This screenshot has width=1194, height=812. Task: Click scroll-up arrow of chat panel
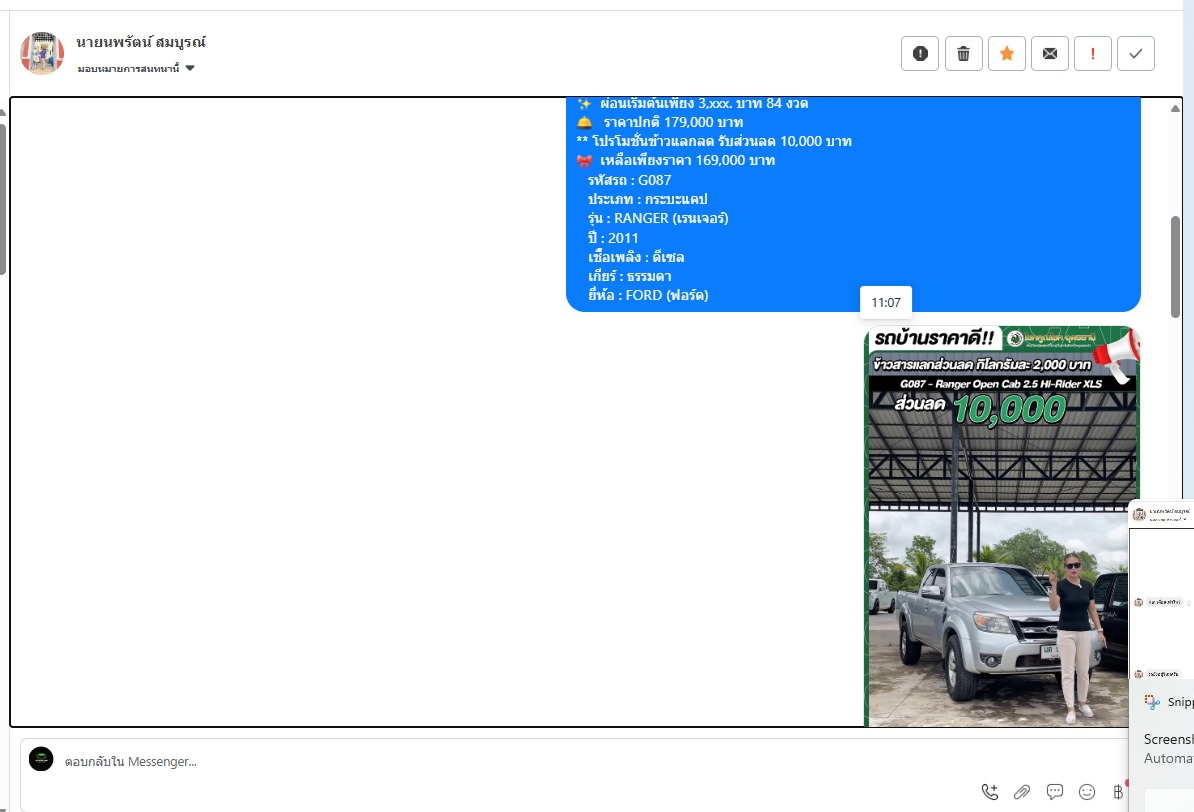click(1175, 108)
